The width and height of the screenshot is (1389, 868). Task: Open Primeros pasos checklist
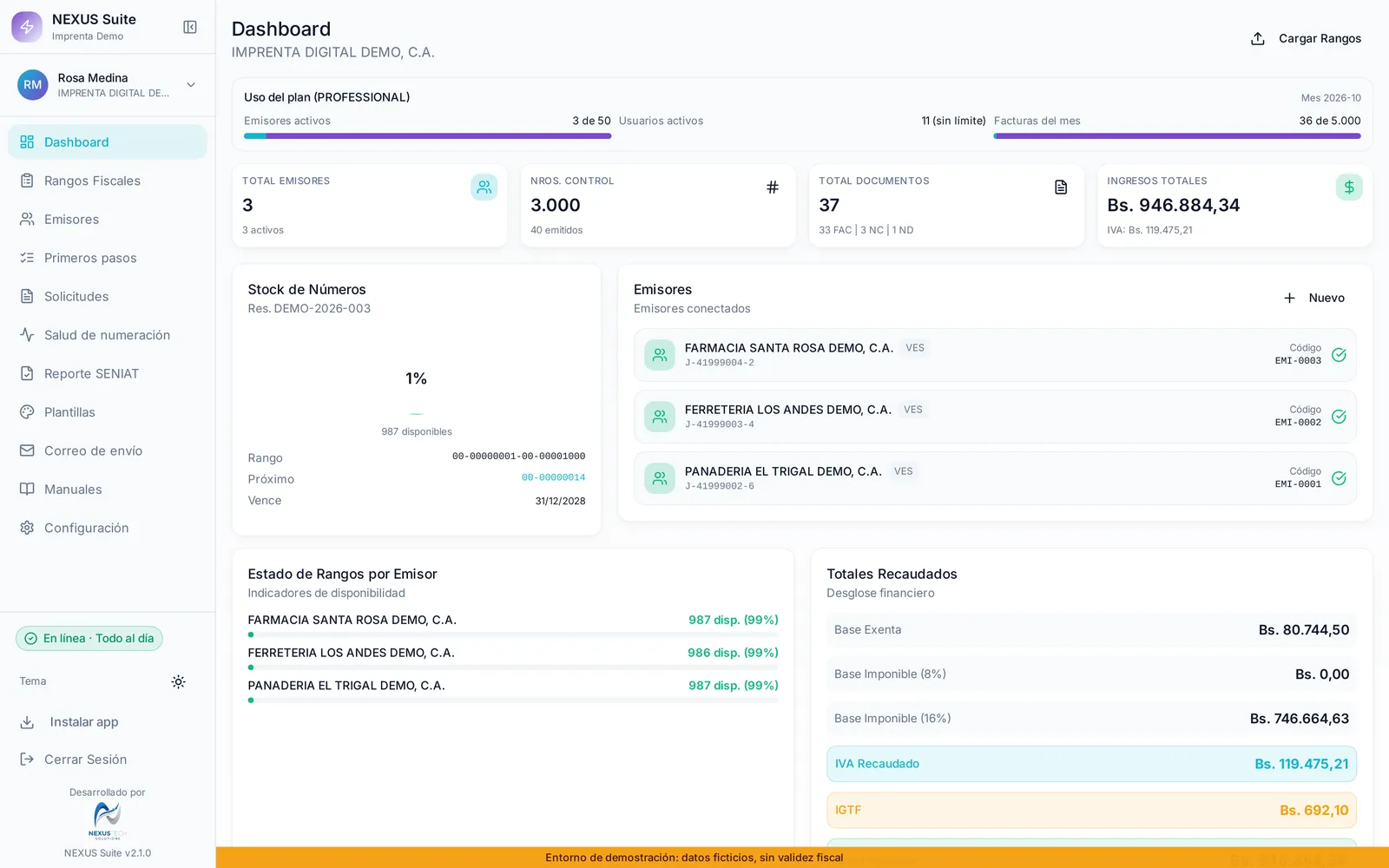click(108, 258)
